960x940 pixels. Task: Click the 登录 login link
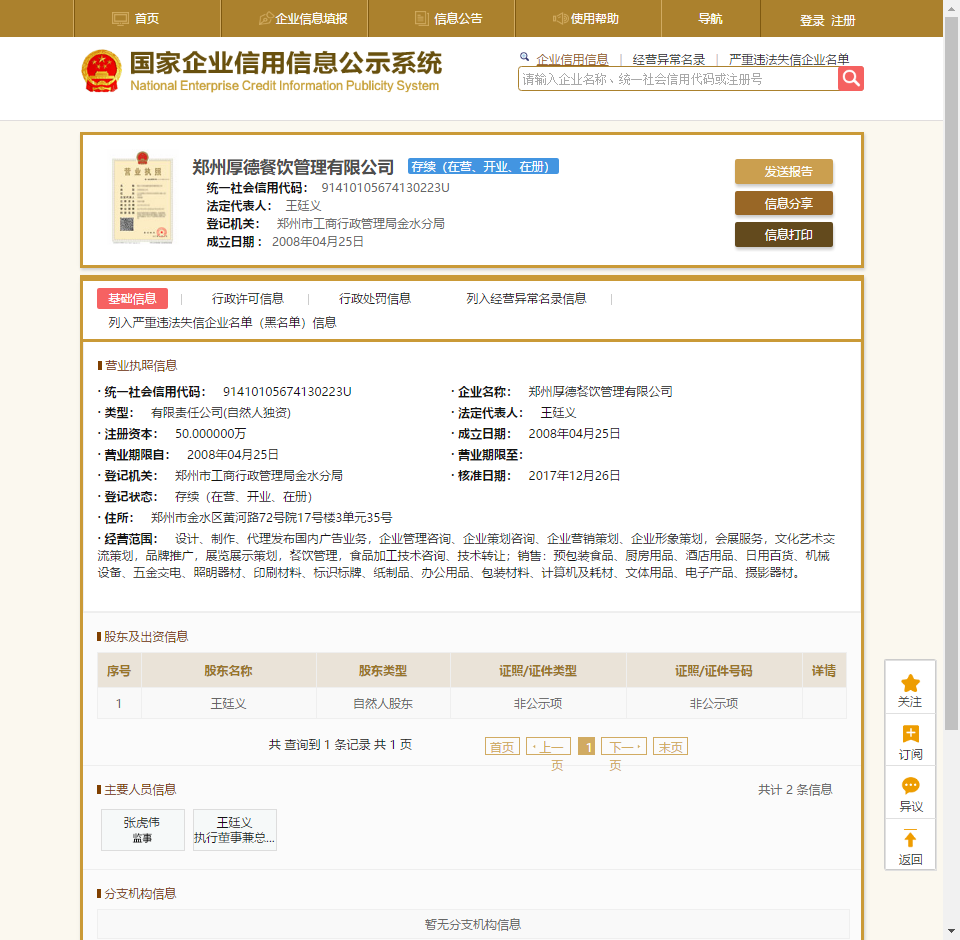[x=812, y=20]
